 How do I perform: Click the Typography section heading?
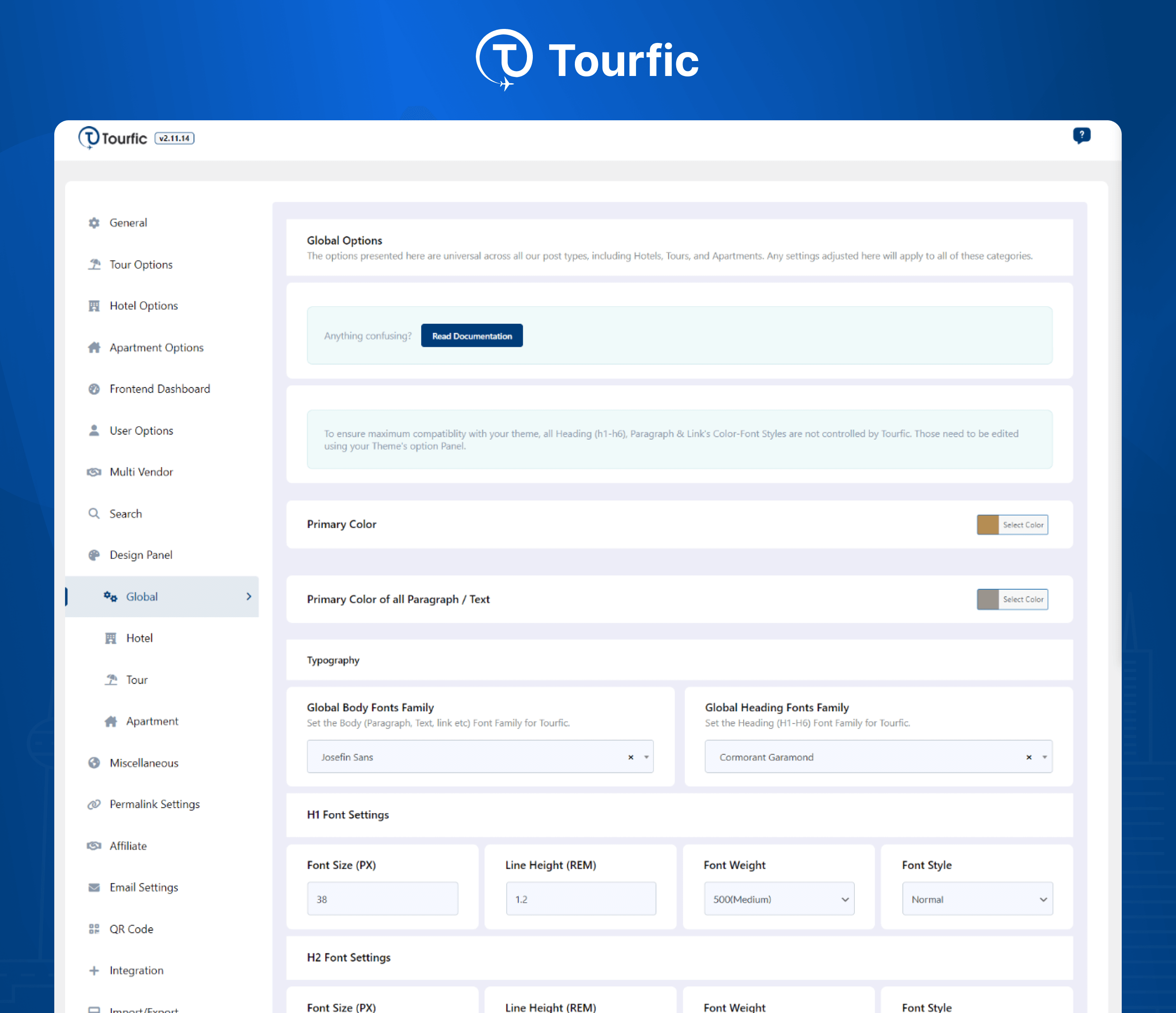[333, 660]
